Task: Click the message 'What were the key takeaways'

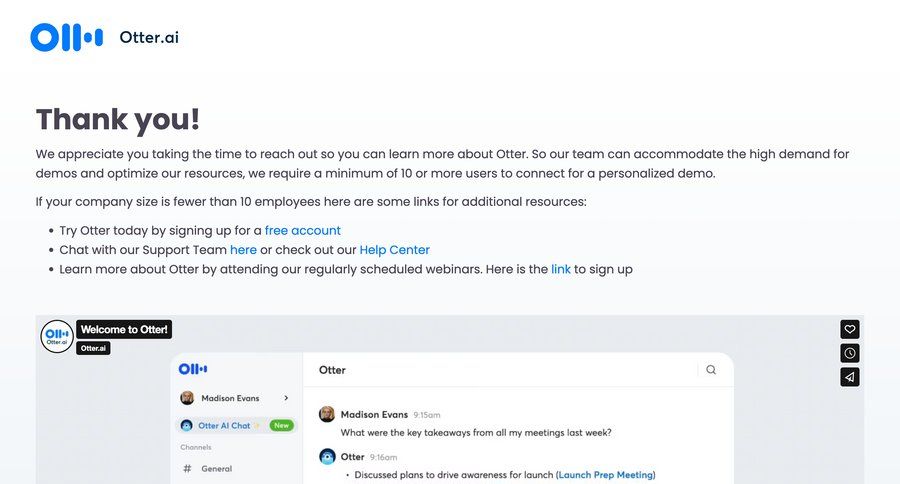Action: click(x=476, y=432)
